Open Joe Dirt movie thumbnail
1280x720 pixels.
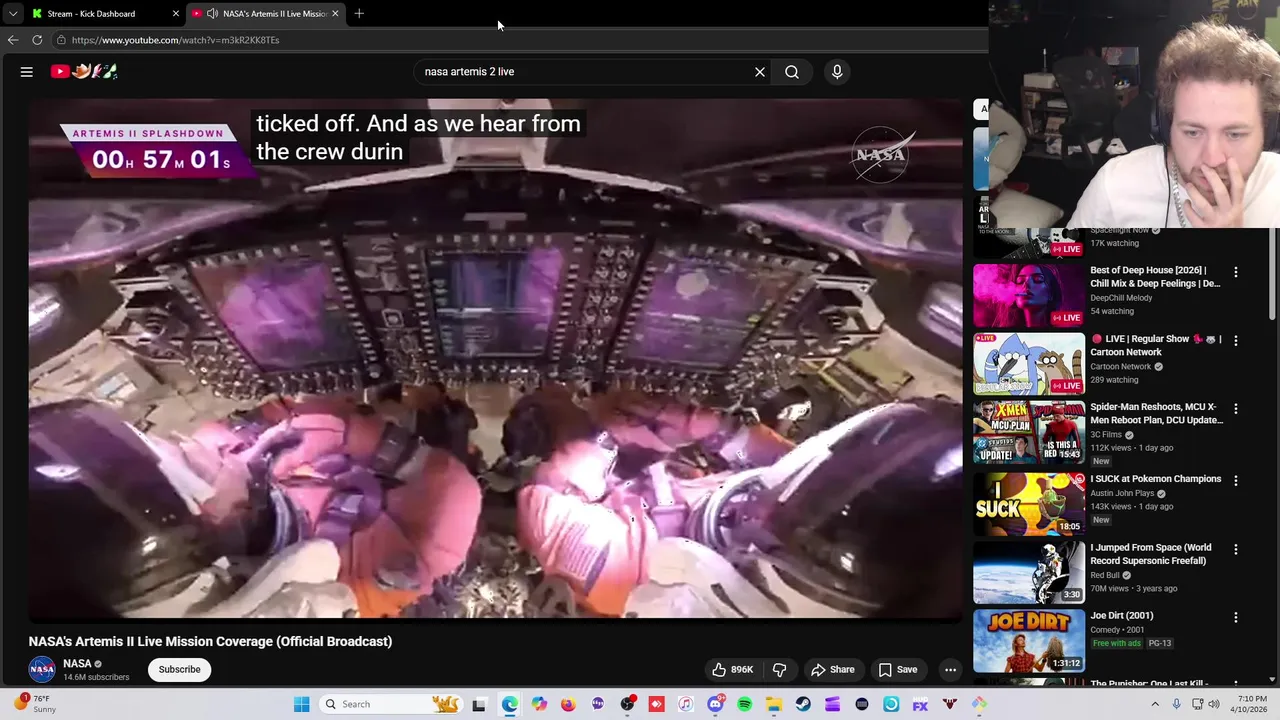(x=1029, y=640)
